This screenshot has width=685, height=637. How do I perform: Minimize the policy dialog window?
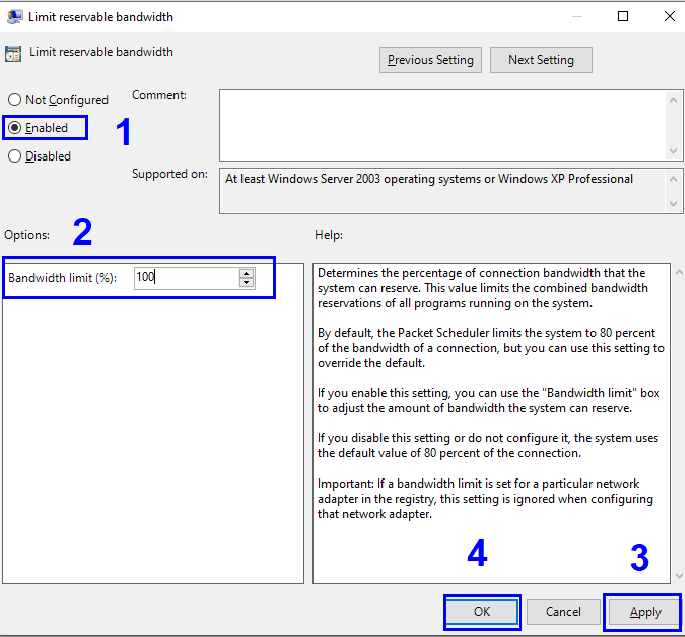[577, 16]
